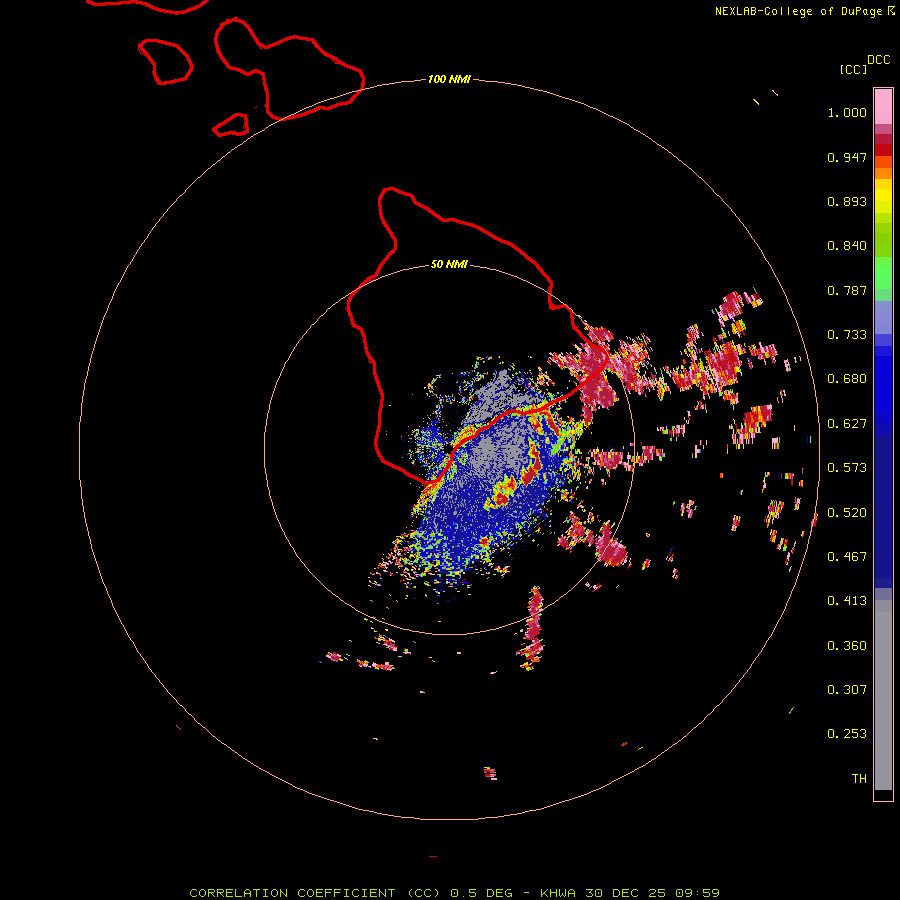Click the 0.253 color scale value
The width and height of the screenshot is (900, 900).
coord(847,734)
